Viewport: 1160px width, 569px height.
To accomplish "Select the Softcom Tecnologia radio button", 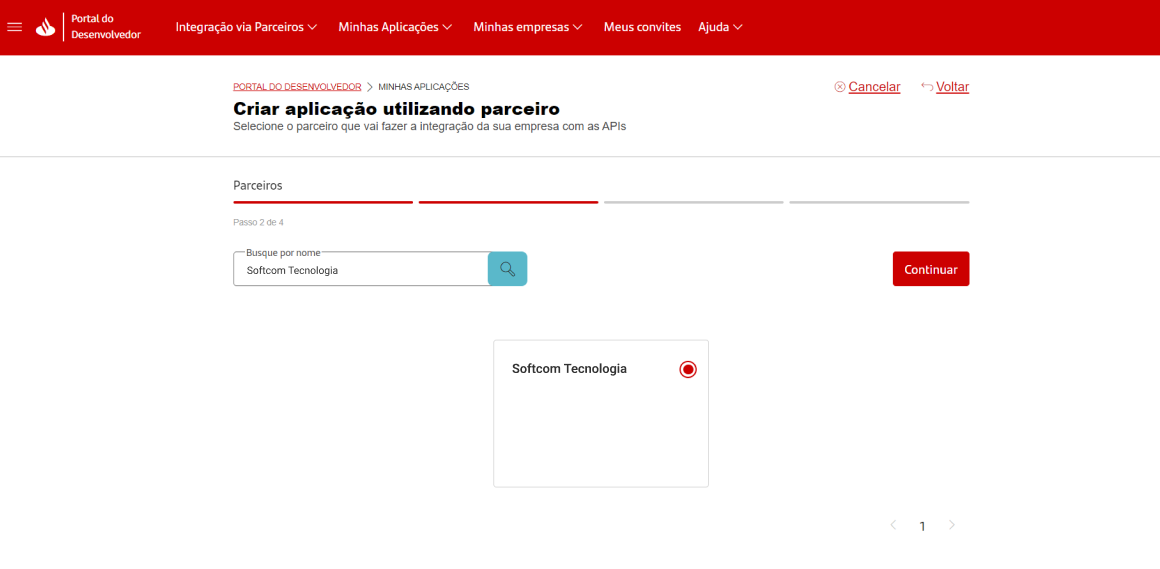I will (688, 369).
